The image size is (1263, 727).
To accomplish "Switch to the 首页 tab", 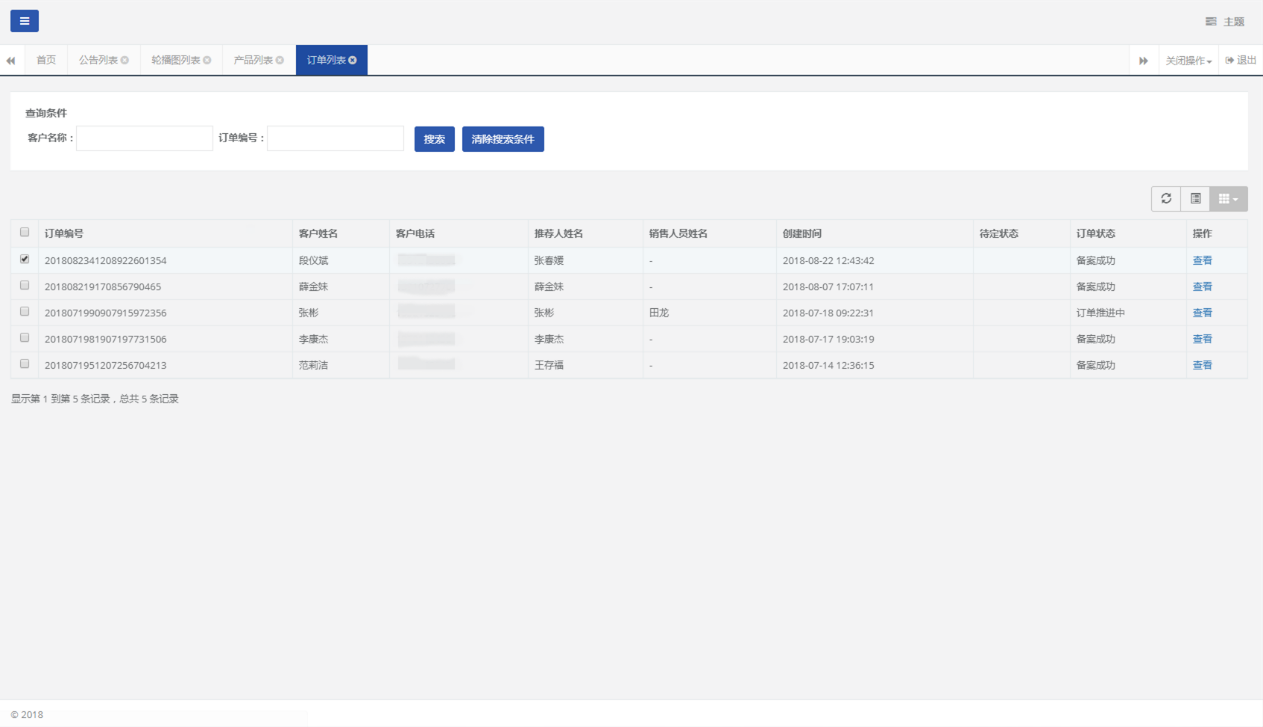I will pyautogui.click(x=46, y=60).
